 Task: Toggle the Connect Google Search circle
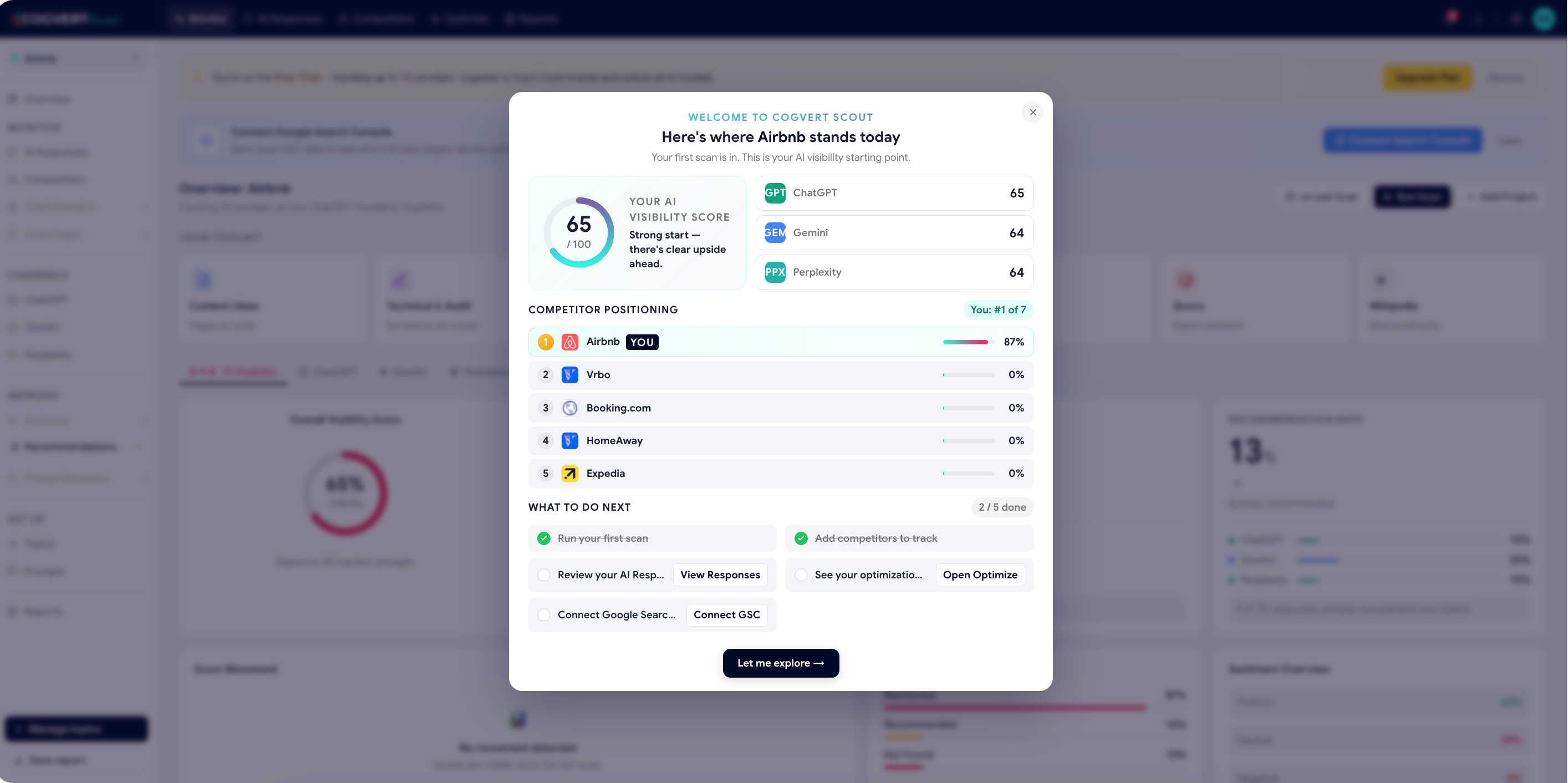pos(543,615)
